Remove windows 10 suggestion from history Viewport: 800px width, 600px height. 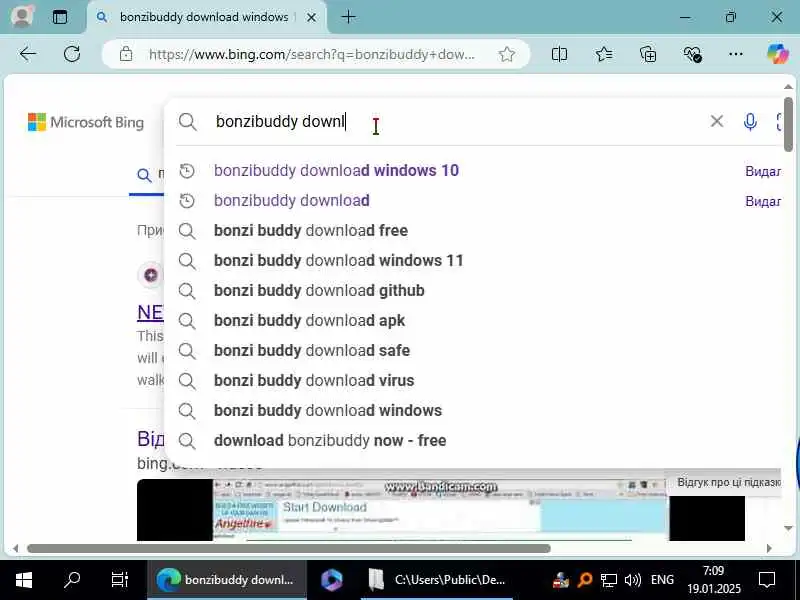point(763,171)
